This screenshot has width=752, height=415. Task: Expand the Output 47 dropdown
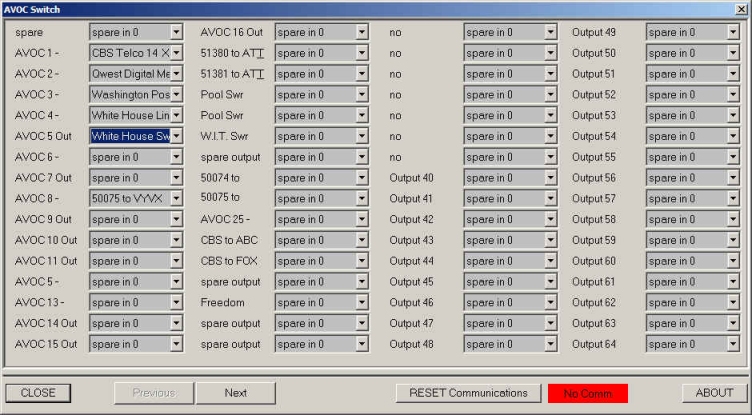[551, 323]
